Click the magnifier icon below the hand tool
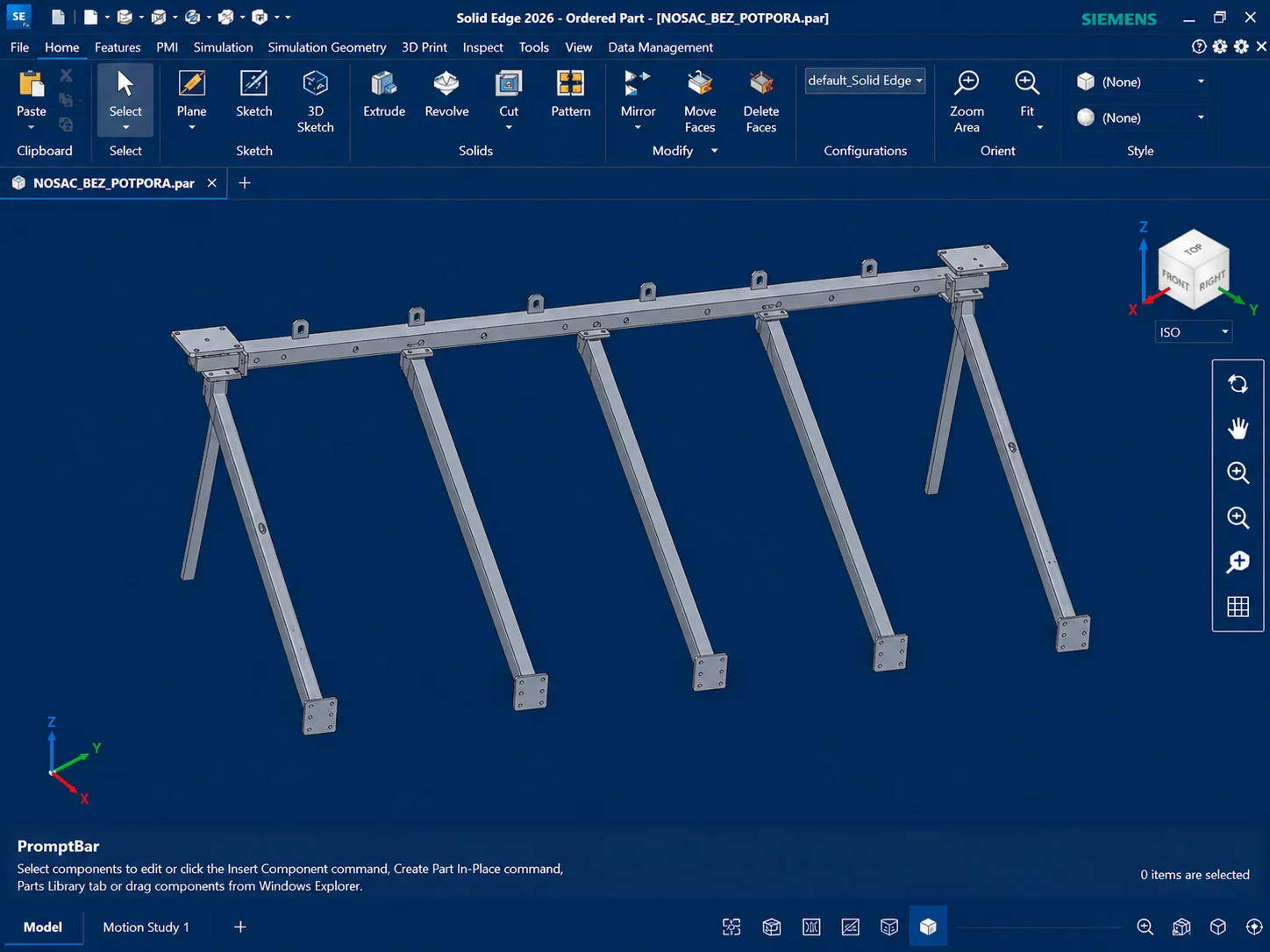 [x=1238, y=472]
